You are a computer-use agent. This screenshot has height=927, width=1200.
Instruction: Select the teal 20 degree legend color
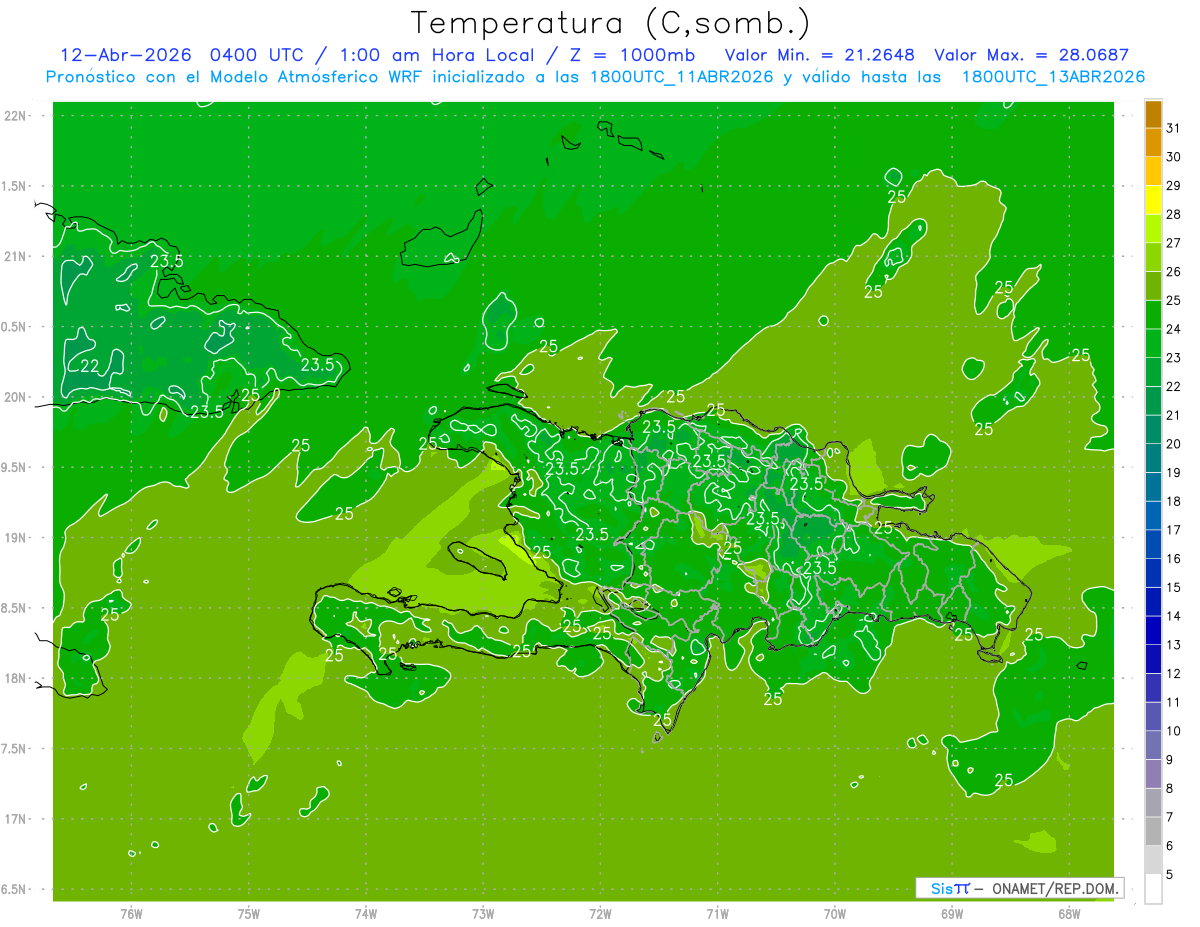click(x=1153, y=429)
